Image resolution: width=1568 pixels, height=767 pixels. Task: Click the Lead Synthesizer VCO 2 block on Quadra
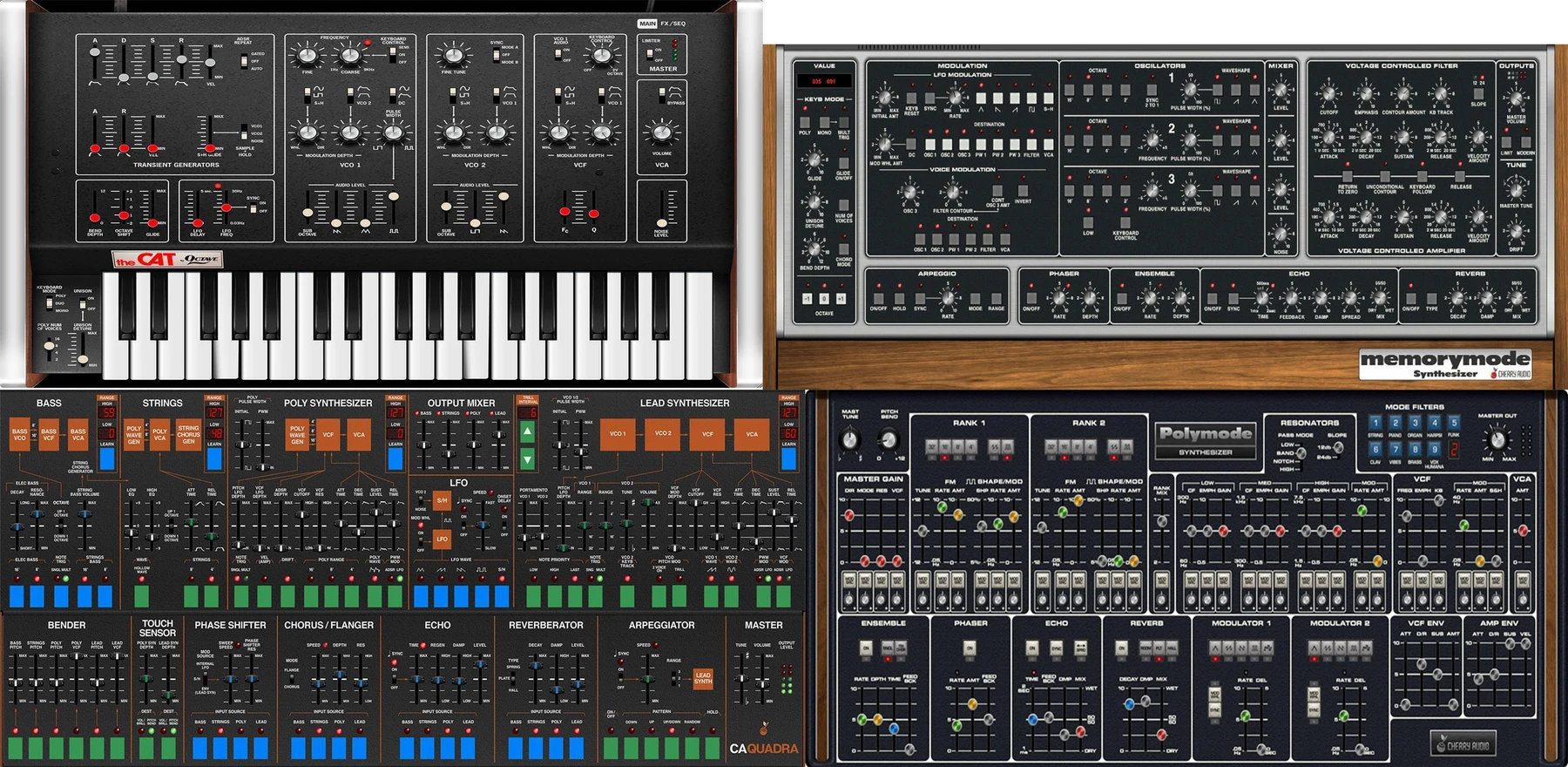click(663, 435)
